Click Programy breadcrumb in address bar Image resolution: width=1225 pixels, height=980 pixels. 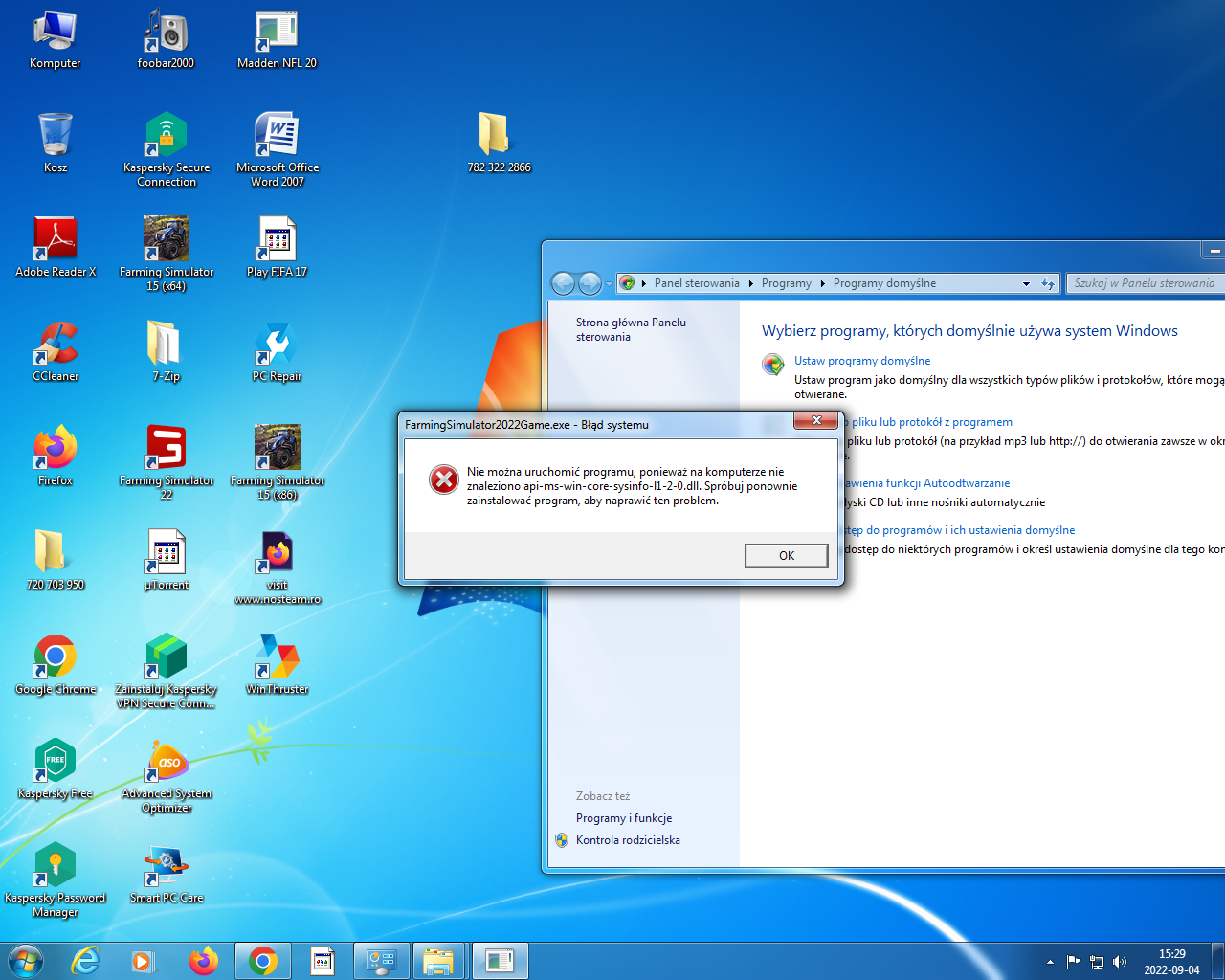786,283
